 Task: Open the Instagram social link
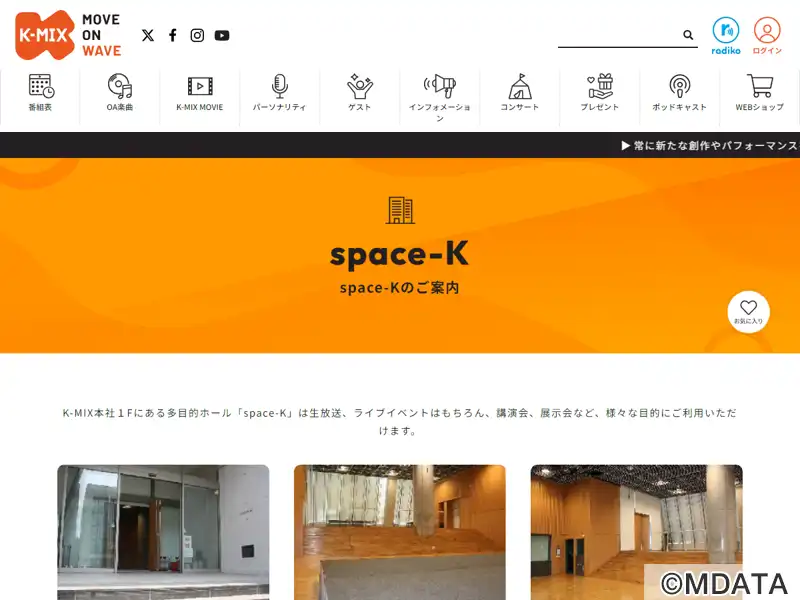(x=197, y=35)
